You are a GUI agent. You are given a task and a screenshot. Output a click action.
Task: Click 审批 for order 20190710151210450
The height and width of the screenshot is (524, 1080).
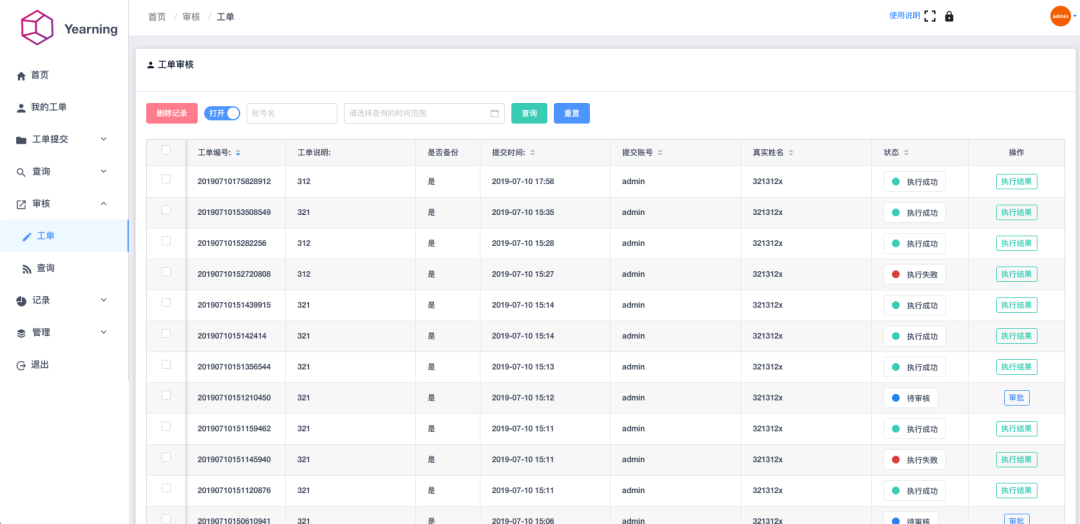point(1017,398)
